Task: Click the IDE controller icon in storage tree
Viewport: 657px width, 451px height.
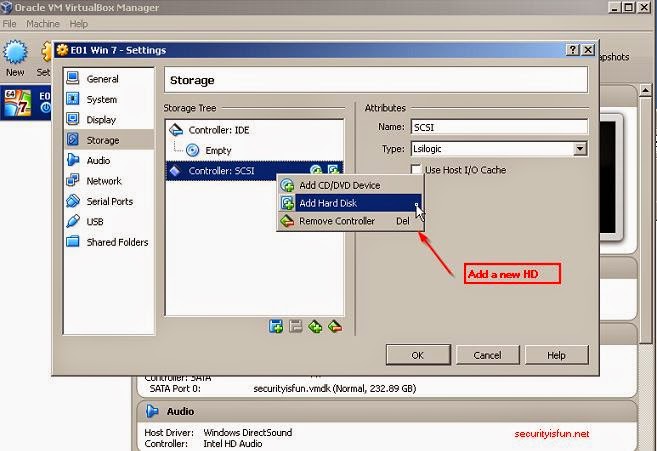Action: (x=176, y=130)
